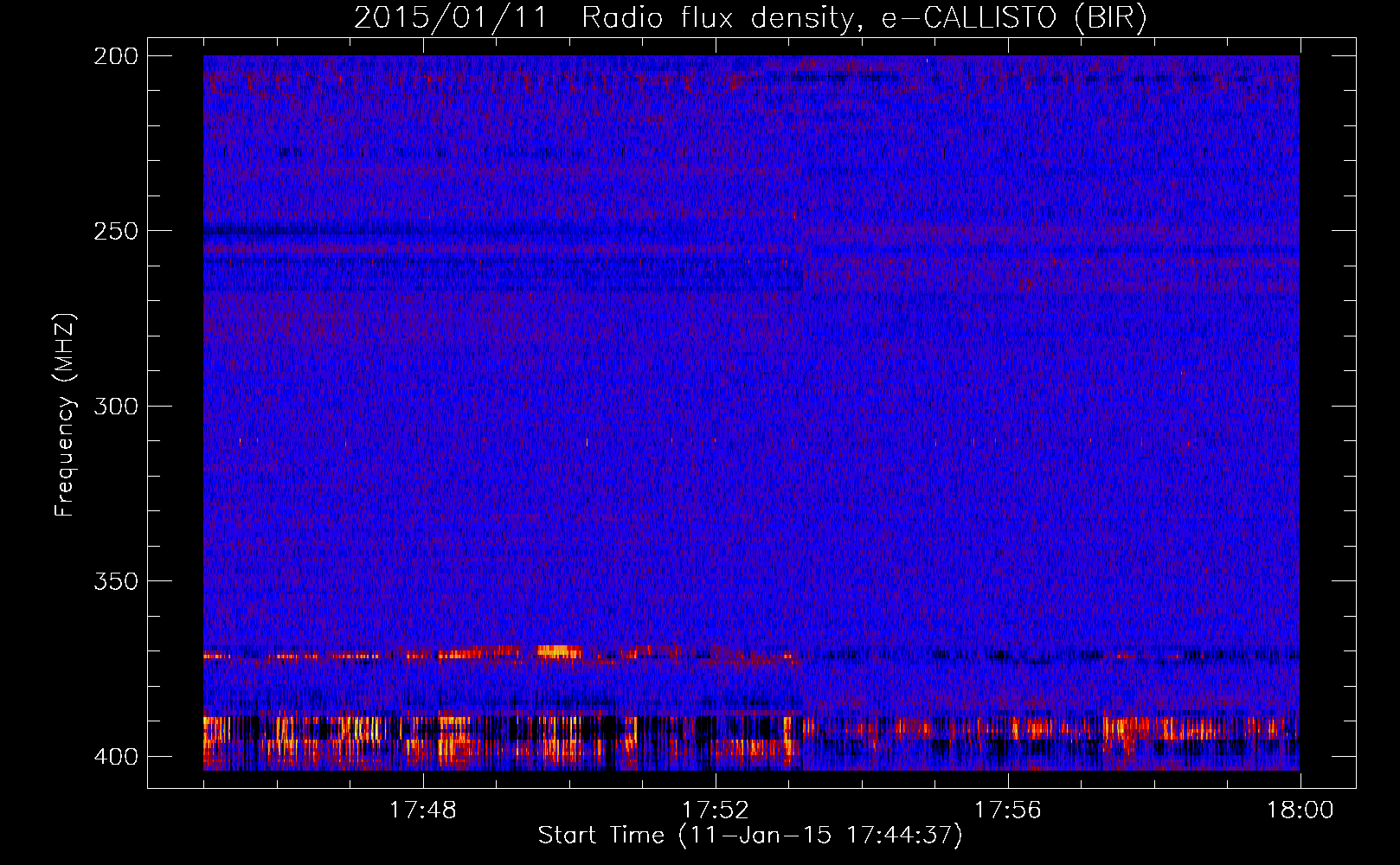The height and width of the screenshot is (865, 1400).
Task: Click the 17:56 time tick label
Action: click(1008, 811)
